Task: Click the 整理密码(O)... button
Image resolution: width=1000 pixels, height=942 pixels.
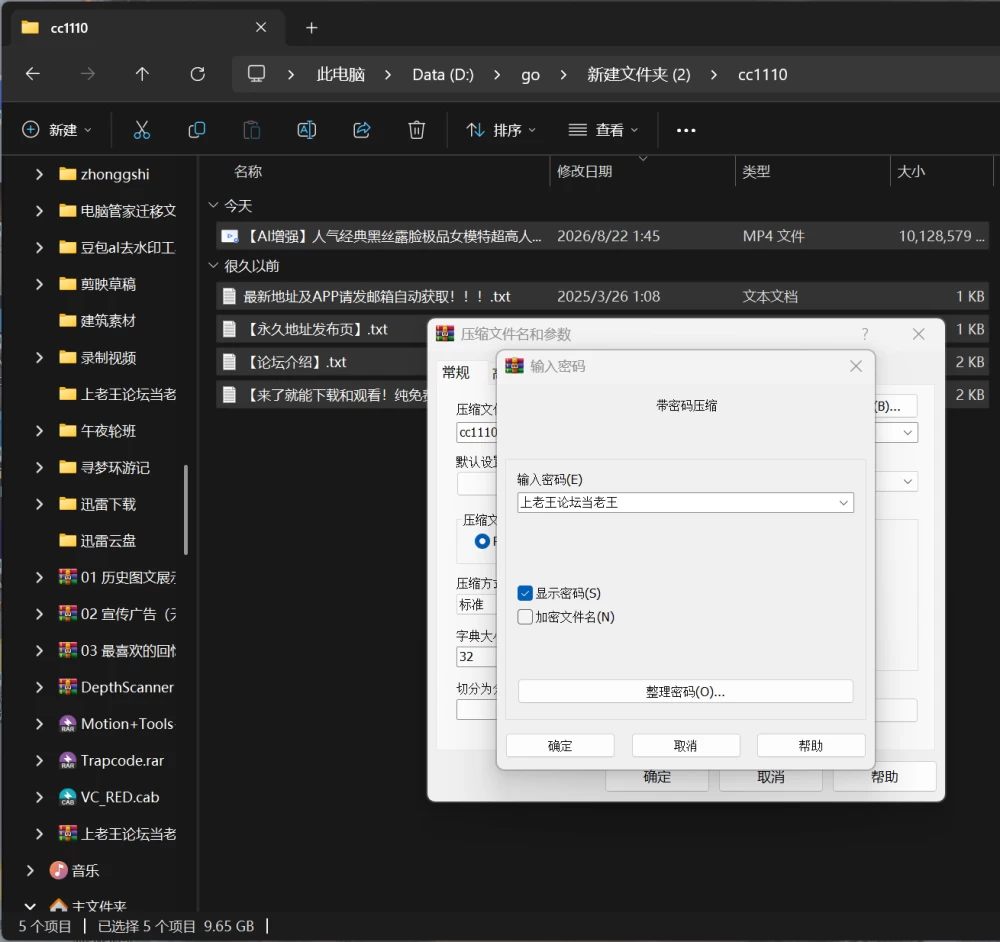Action: [x=685, y=691]
